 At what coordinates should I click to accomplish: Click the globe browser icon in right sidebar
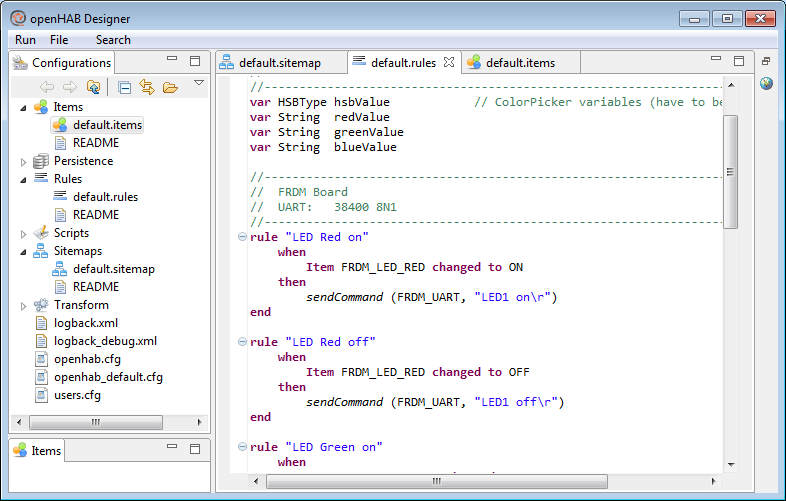pyautogui.click(x=767, y=83)
